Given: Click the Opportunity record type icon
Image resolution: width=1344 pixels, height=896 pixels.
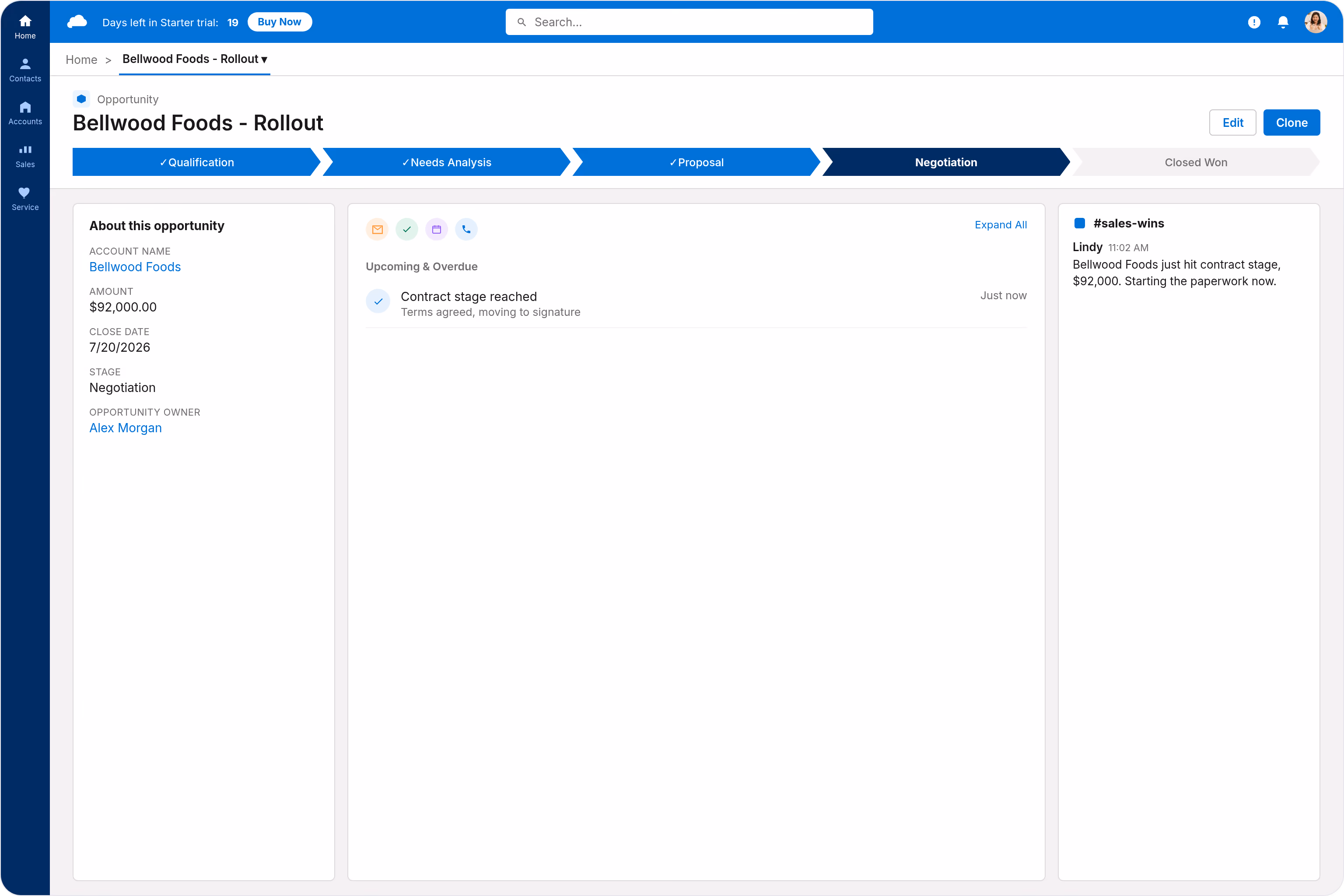Looking at the screenshot, I should point(81,99).
